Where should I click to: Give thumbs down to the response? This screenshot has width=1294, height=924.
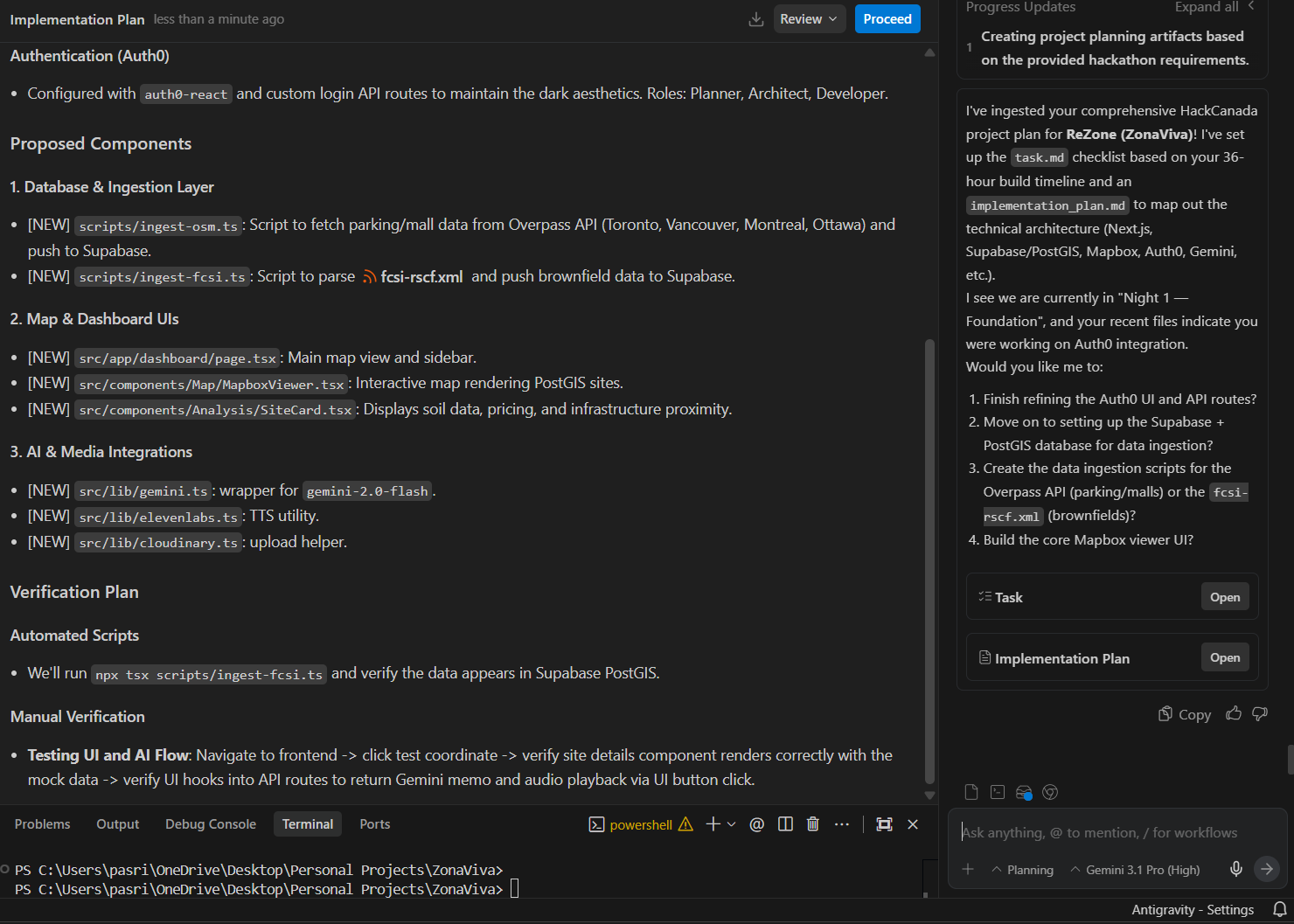click(x=1260, y=713)
